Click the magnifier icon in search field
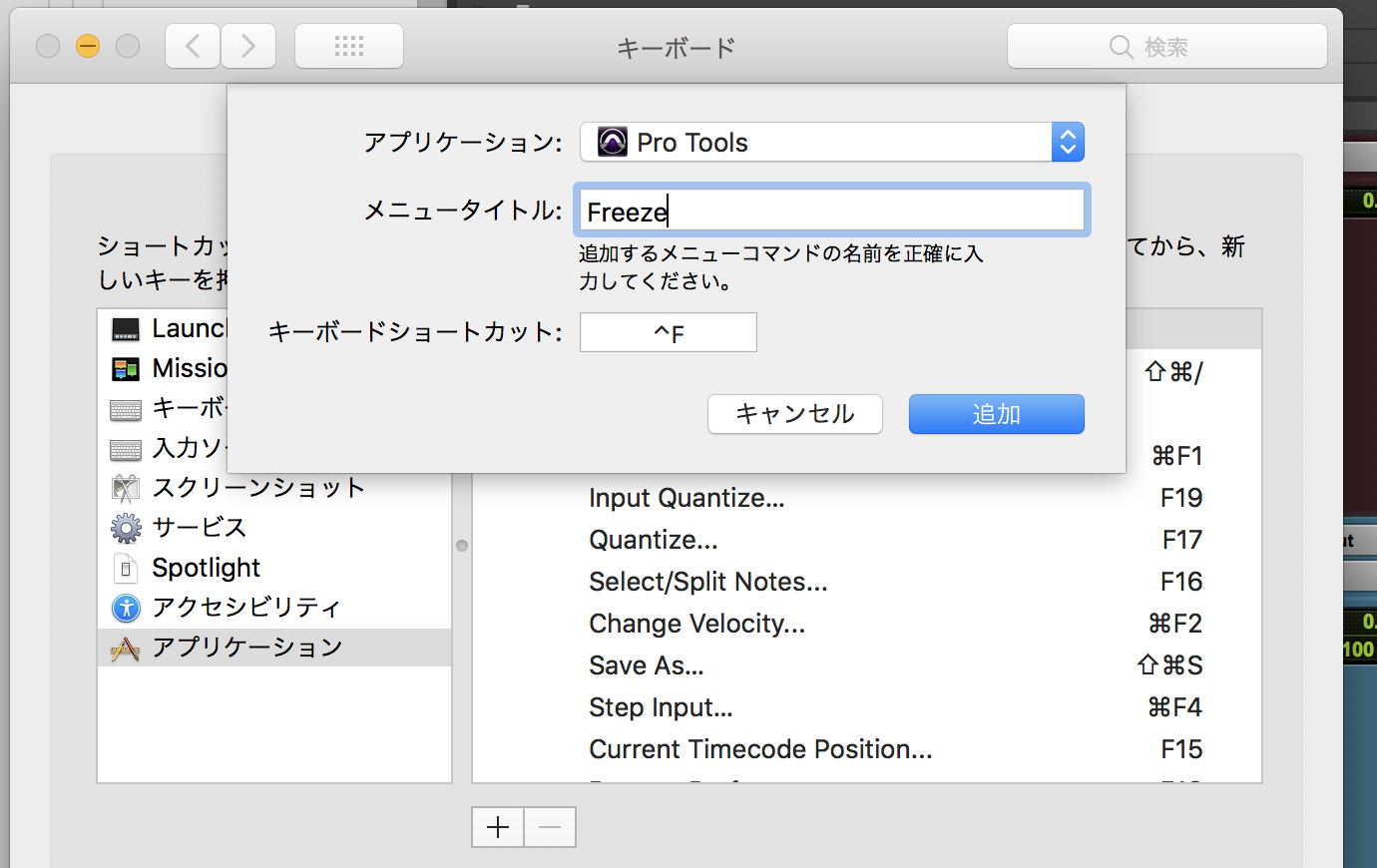The image size is (1377, 868). [1121, 47]
